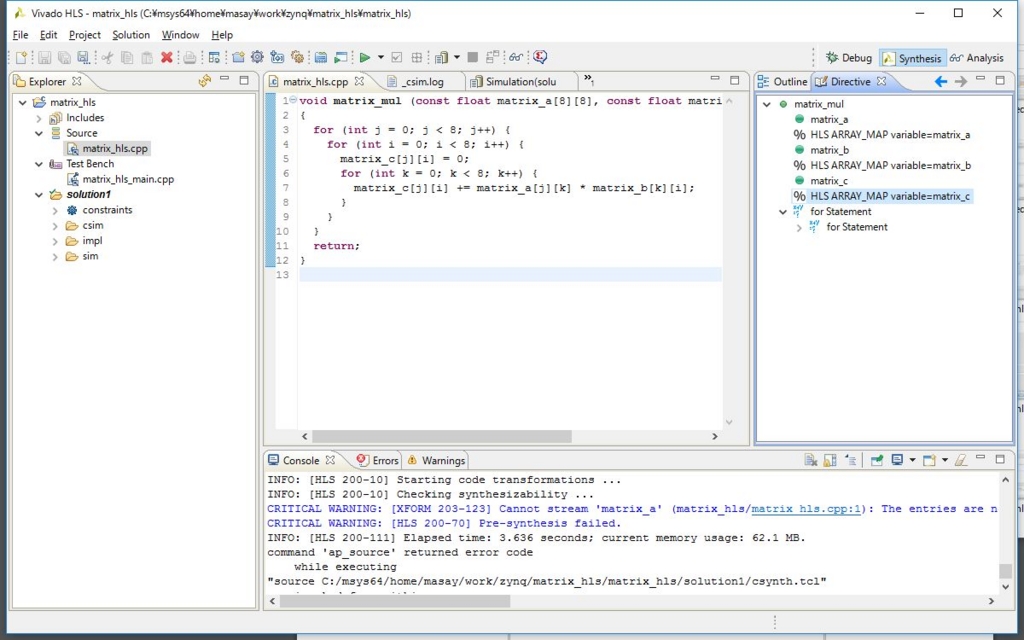Click the Copy toolbar icon
Viewport: 1024px width, 640px height.
click(127, 57)
